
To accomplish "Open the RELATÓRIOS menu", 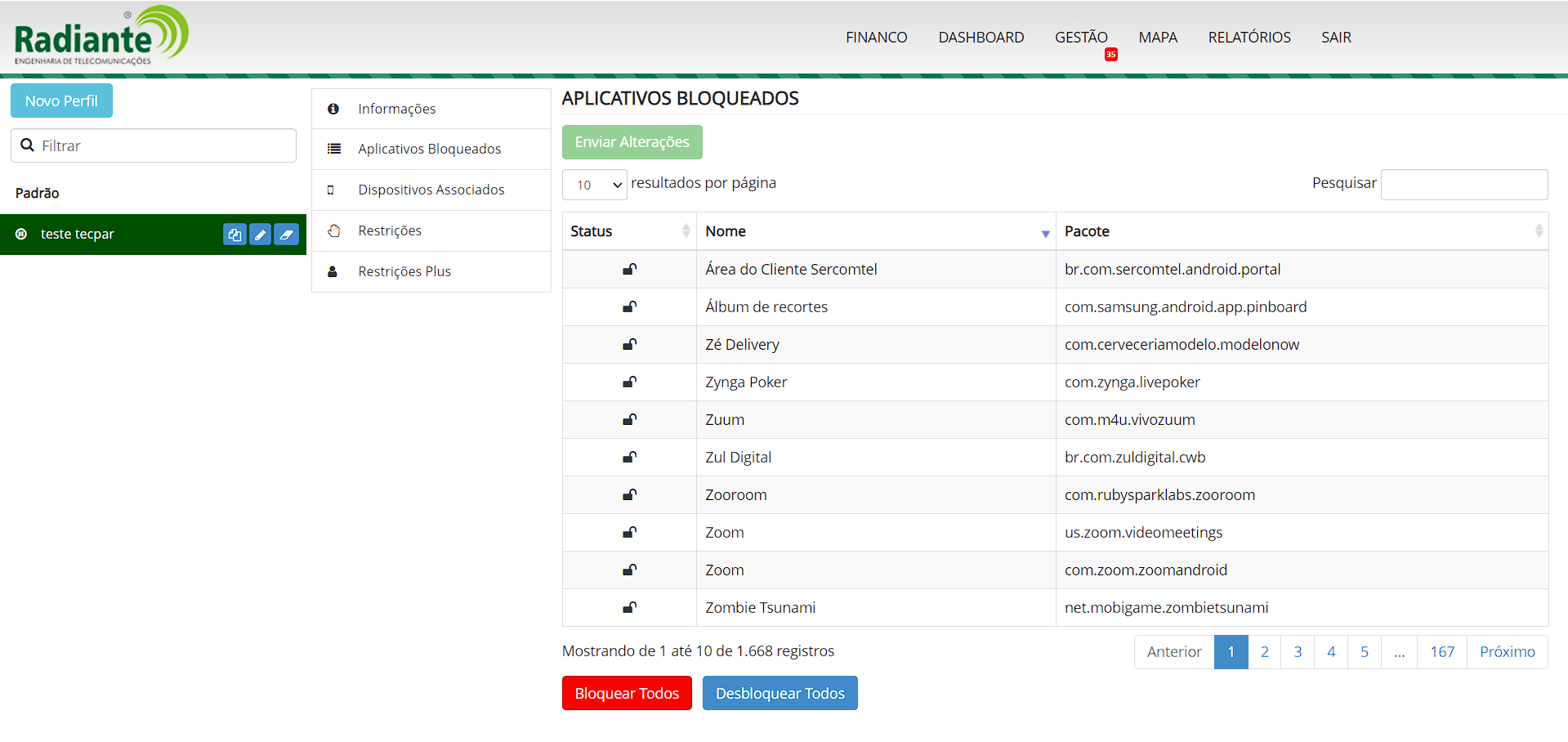I will pos(1249,38).
